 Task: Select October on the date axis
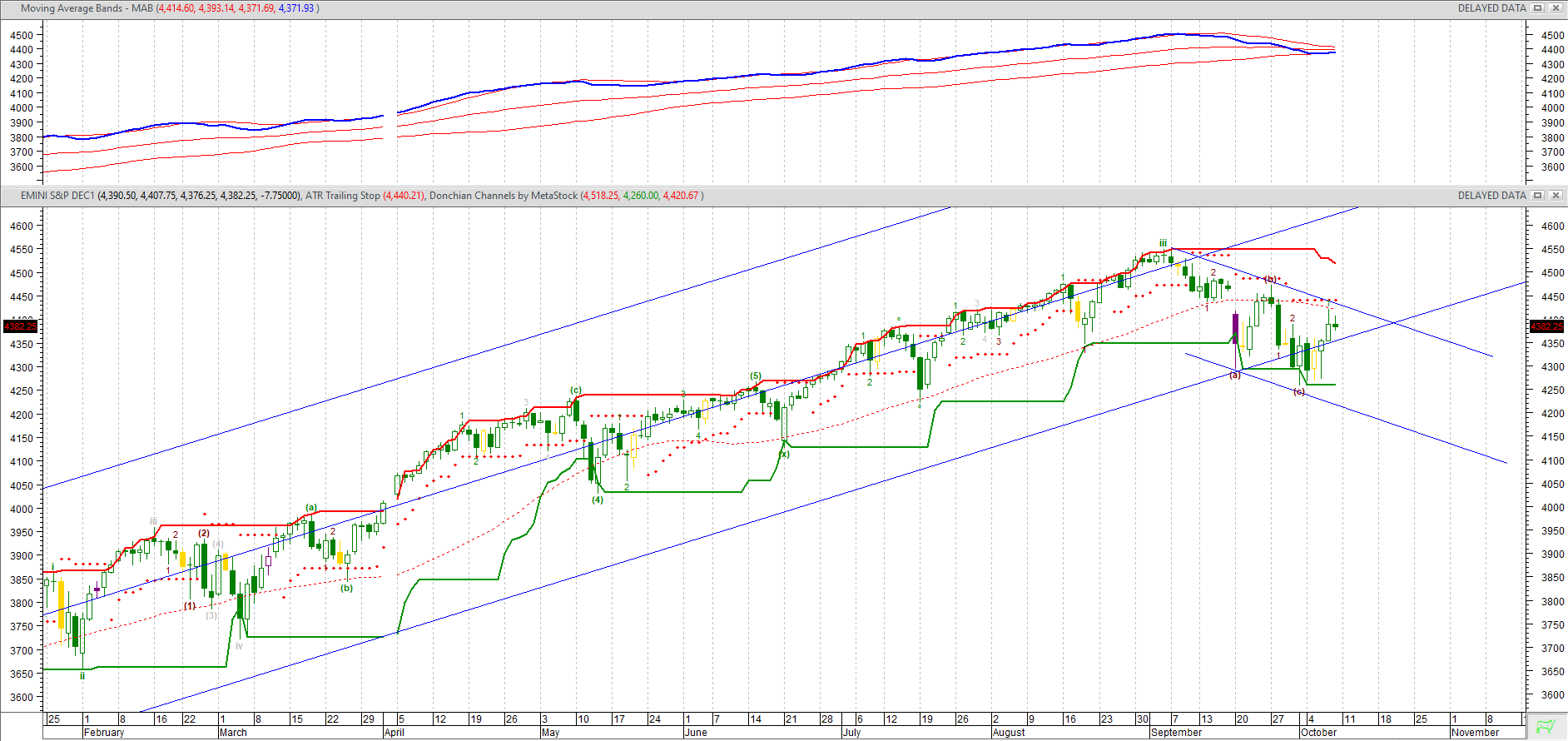1318,733
